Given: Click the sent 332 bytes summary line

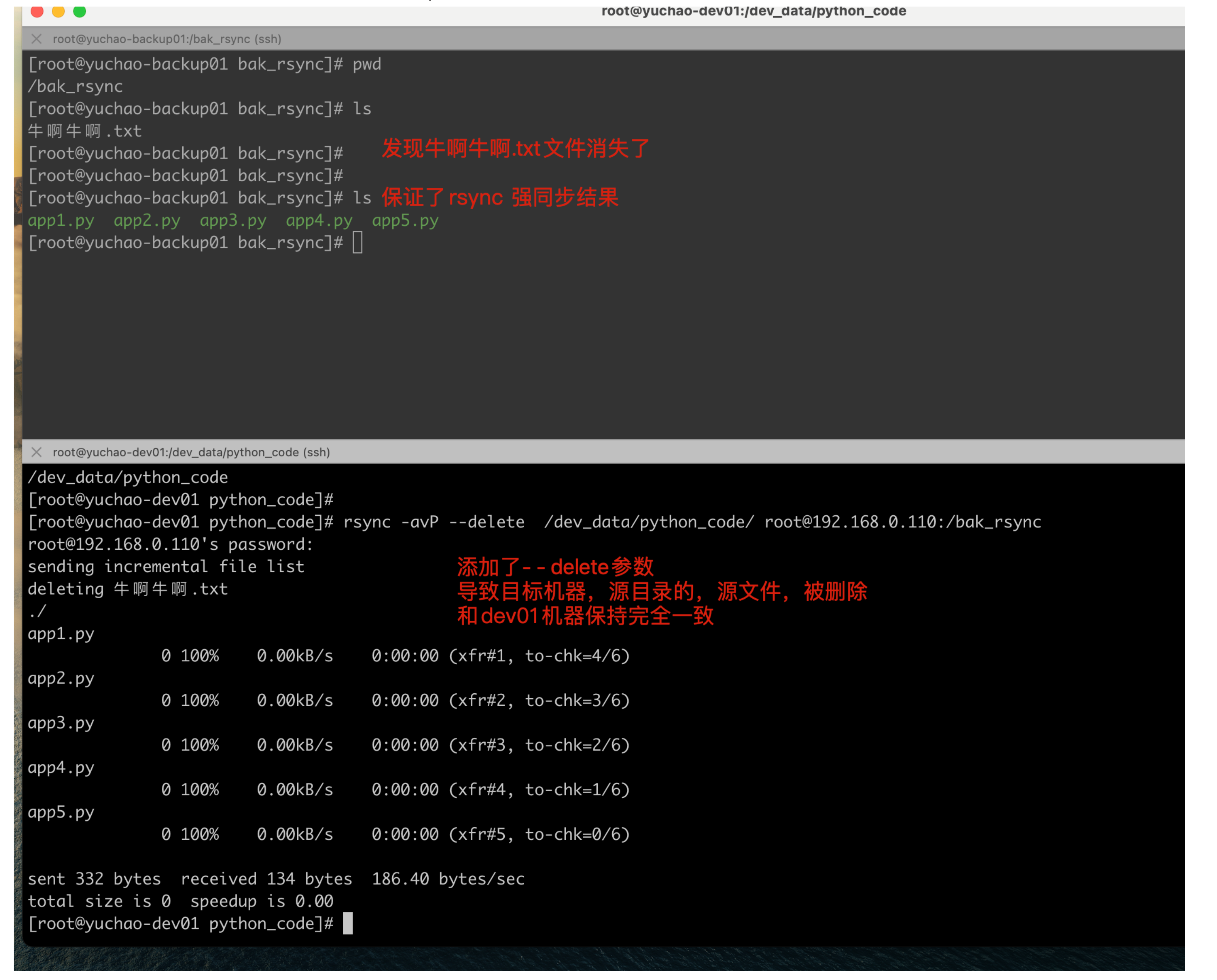Looking at the screenshot, I should [x=276, y=878].
